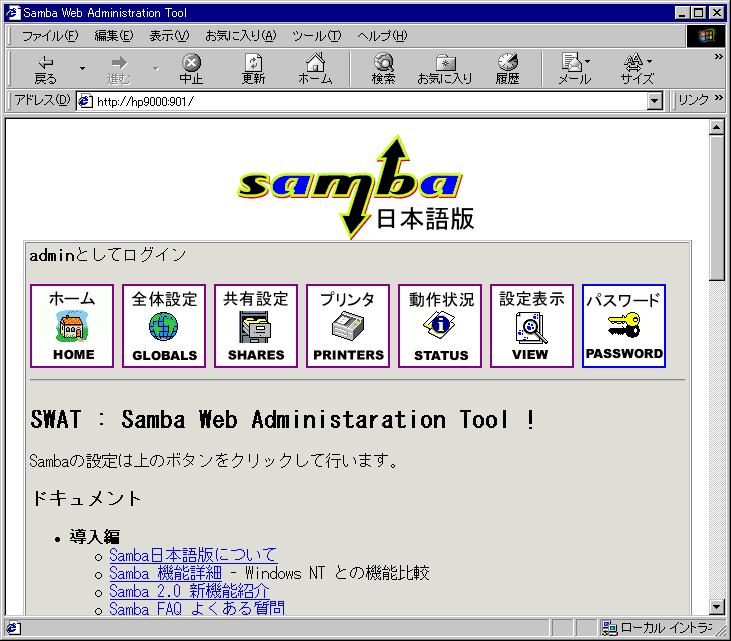The height and width of the screenshot is (641, 731).
Task: Expand the リンク links bar chevron
Action: 718,97
